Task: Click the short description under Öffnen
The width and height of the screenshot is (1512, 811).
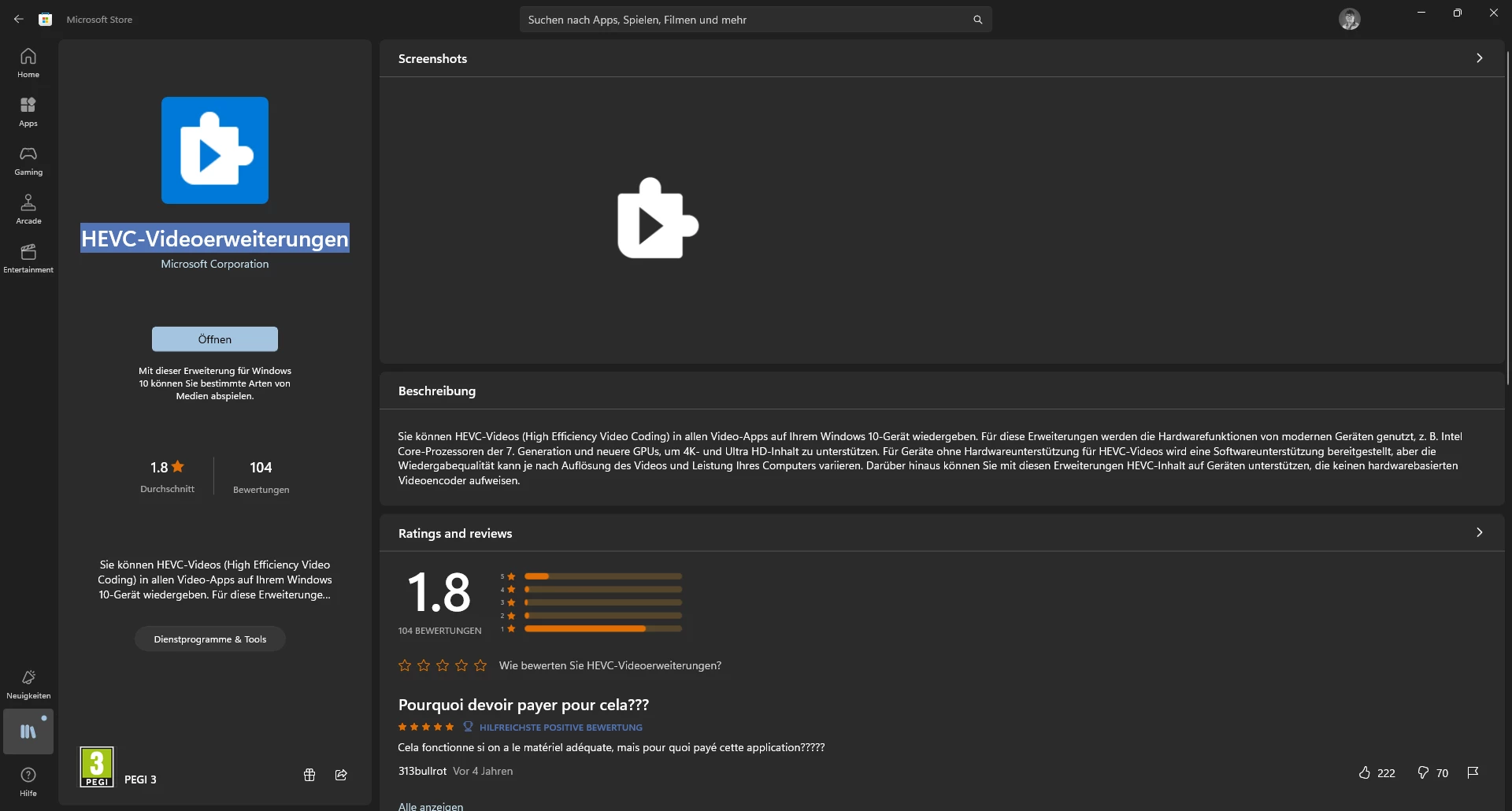Action: [215, 383]
